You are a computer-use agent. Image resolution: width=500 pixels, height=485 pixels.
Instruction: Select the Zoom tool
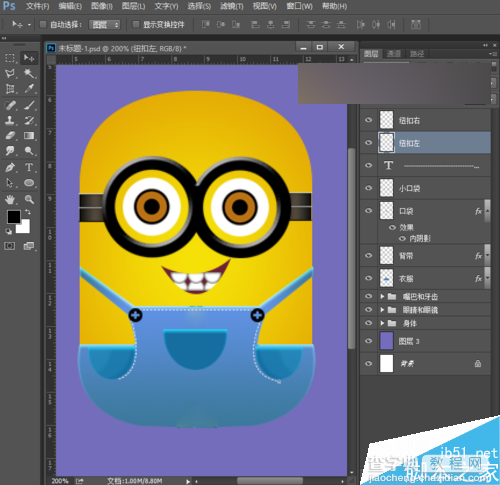29,199
